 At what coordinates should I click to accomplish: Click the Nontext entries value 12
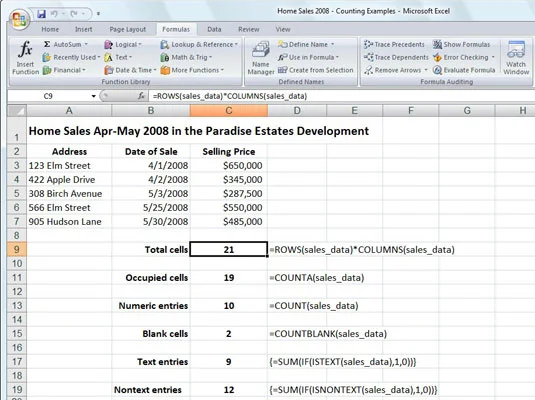(229, 390)
